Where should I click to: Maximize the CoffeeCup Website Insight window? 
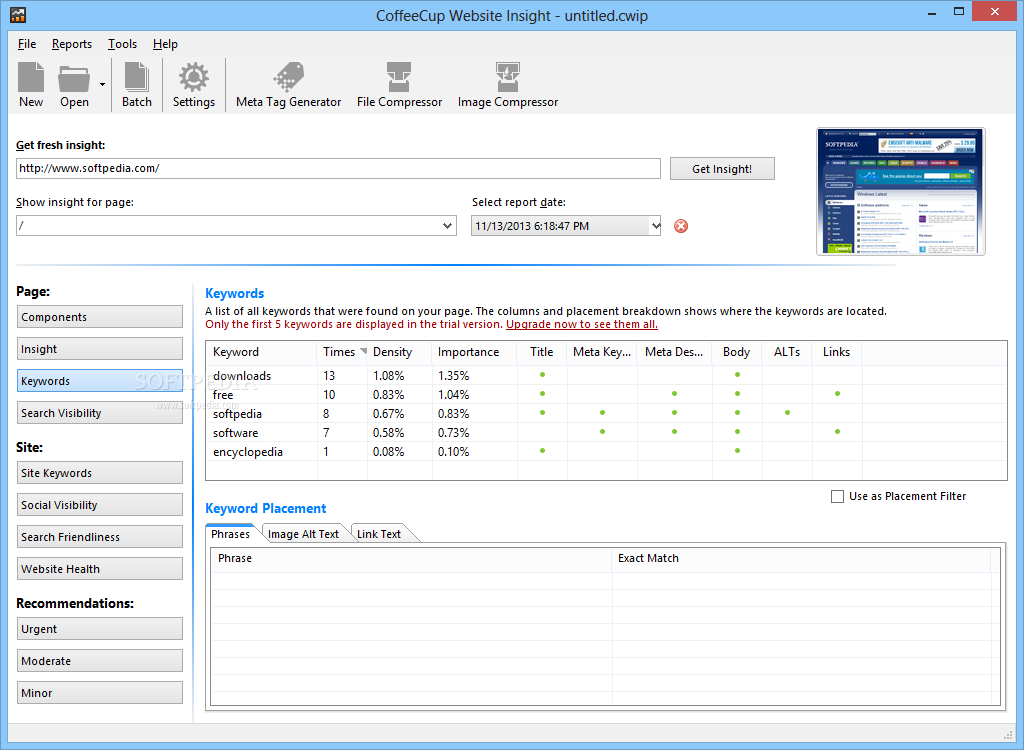coord(959,11)
